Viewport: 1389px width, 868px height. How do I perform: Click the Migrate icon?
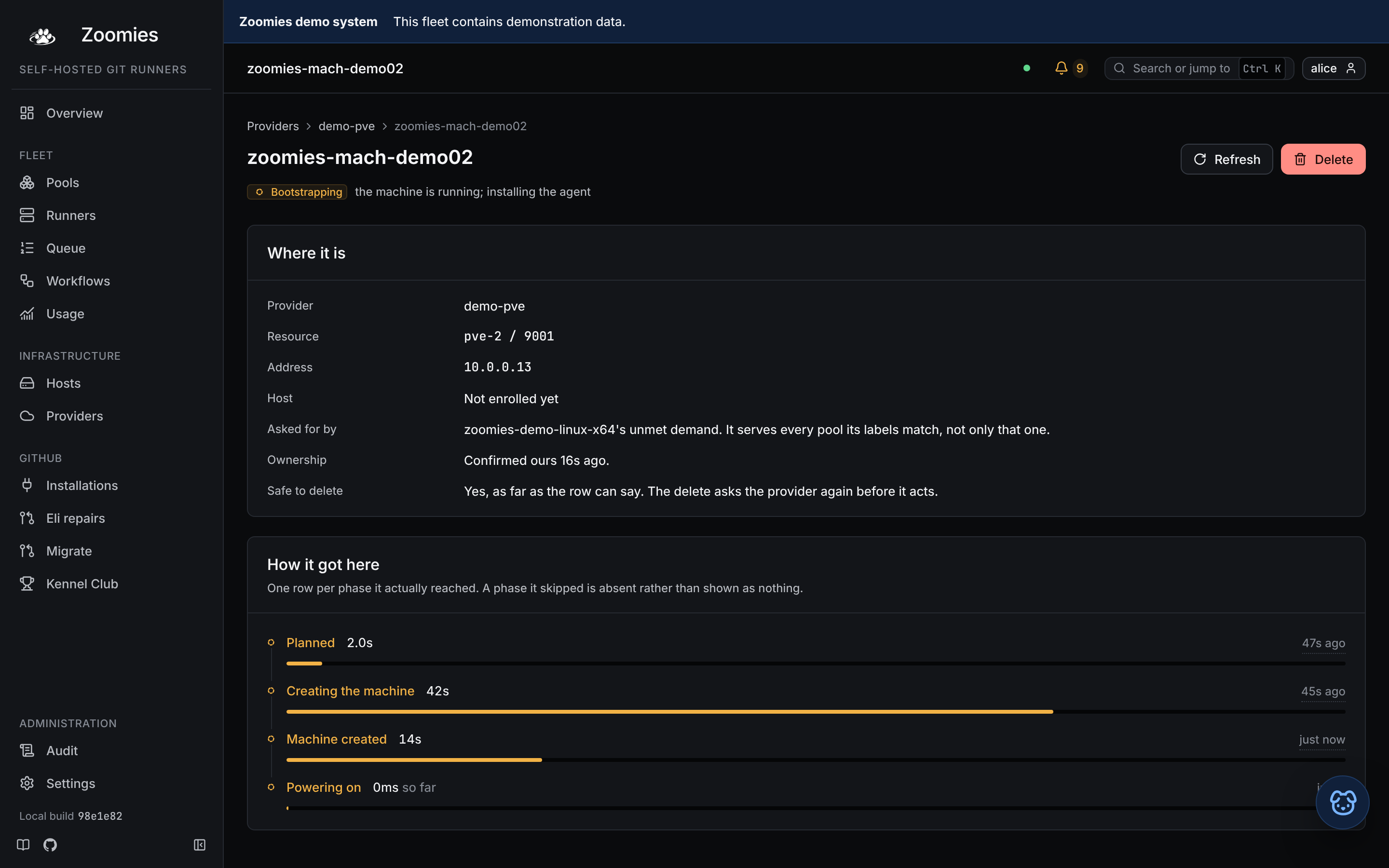27,551
